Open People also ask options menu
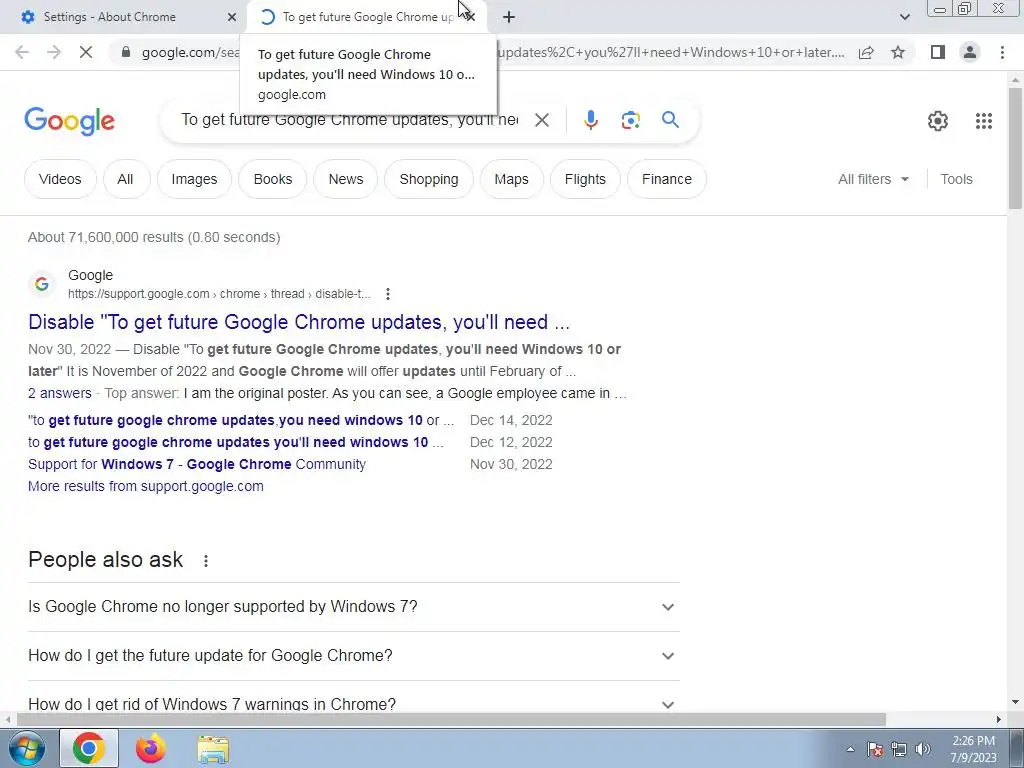 [206, 561]
